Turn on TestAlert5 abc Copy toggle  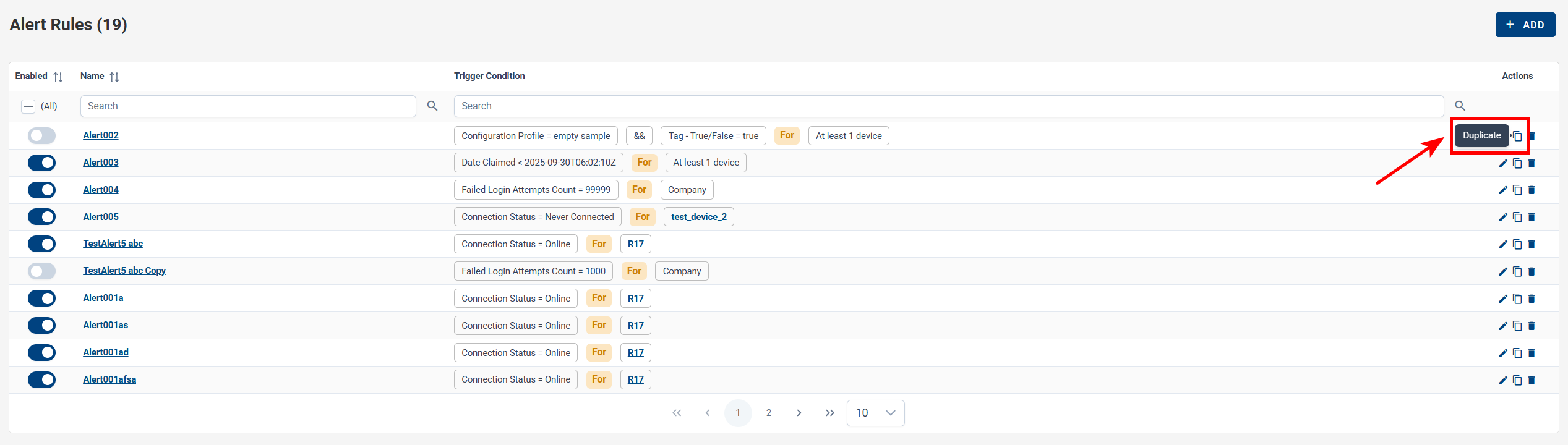point(41,271)
